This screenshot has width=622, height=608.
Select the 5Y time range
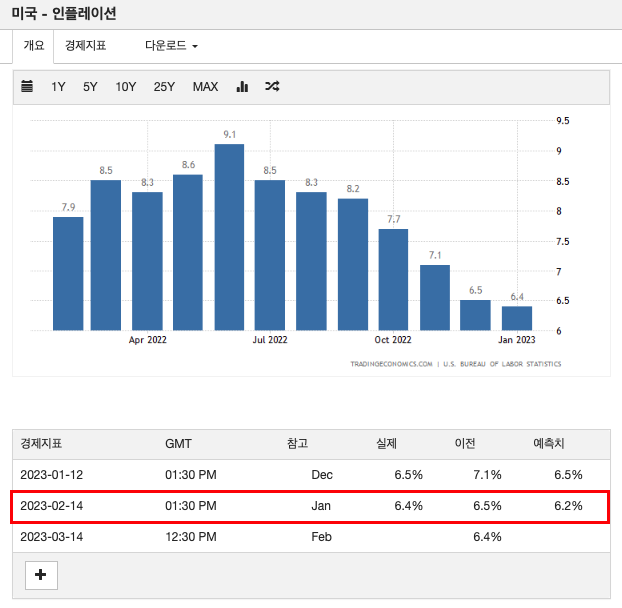coord(90,86)
